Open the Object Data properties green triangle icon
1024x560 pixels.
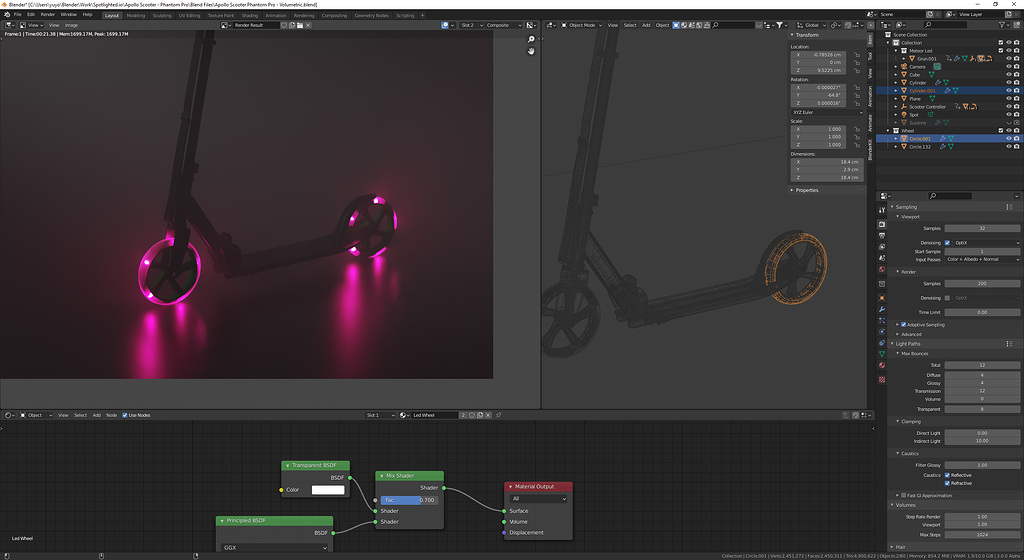(x=882, y=354)
